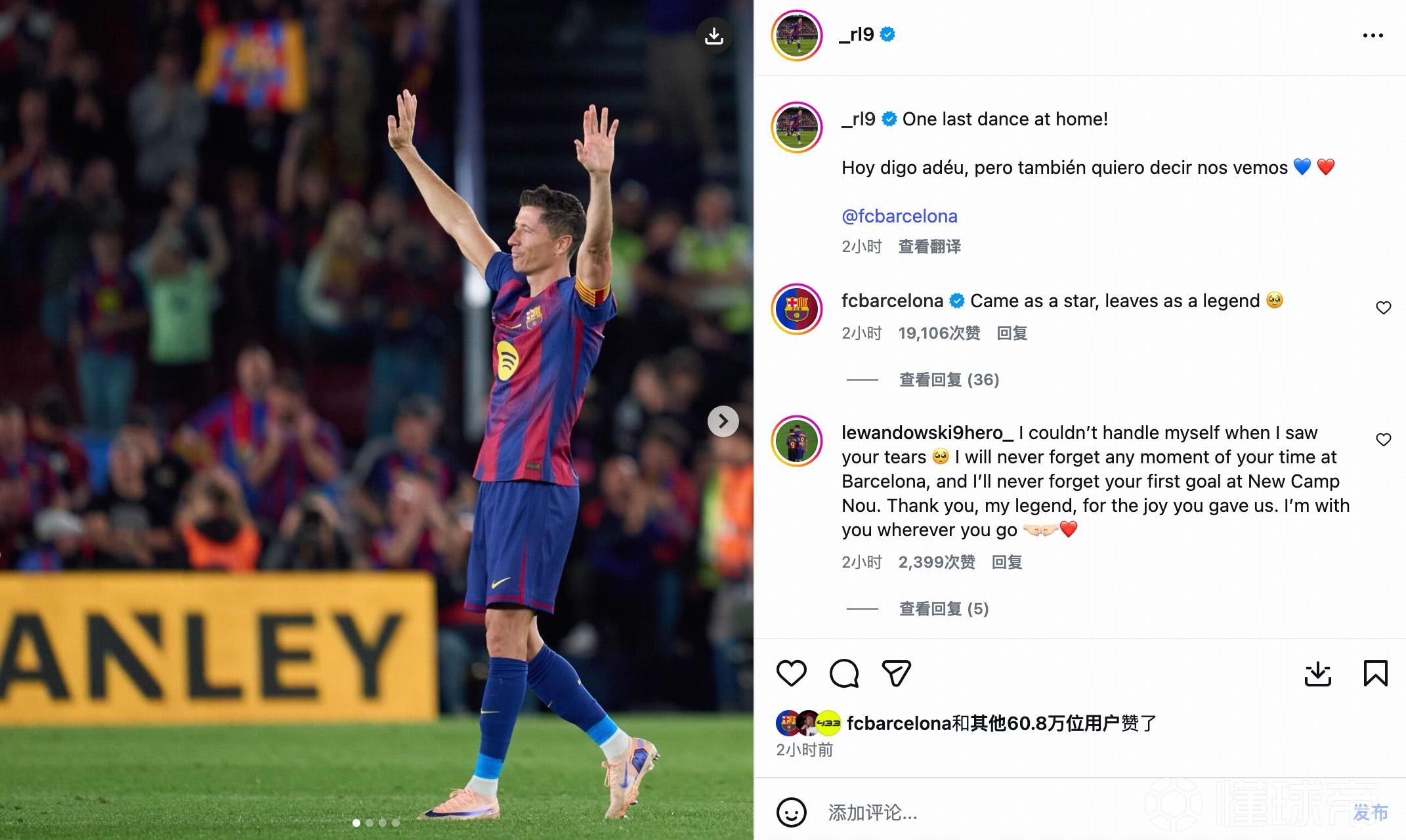Expand 5 replies under lewandowski9hero_ comment
This screenshot has width=1406, height=840.
pyautogui.click(x=943, y=609)
